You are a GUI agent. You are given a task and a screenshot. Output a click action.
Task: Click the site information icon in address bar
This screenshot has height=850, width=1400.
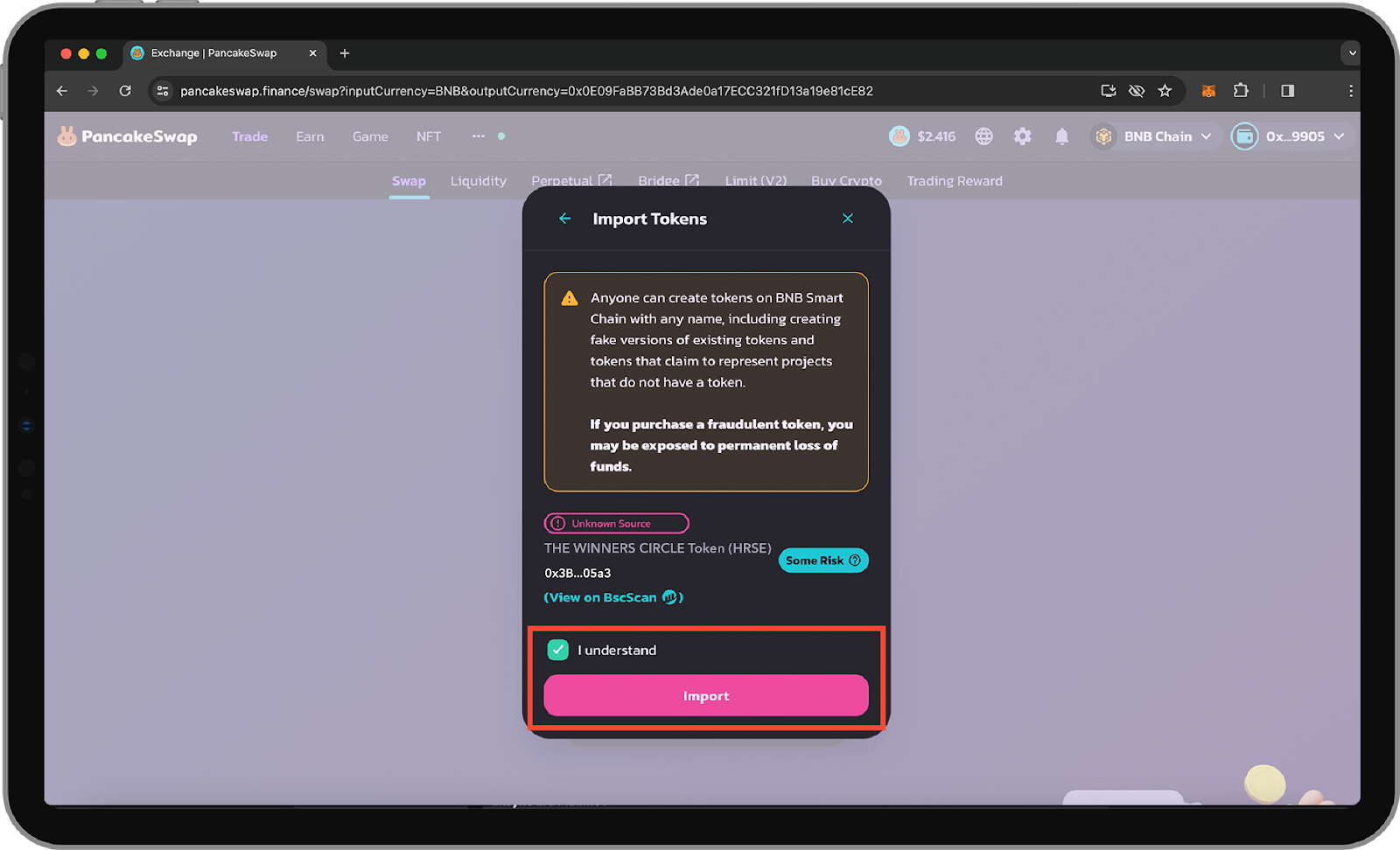[163, 91]
